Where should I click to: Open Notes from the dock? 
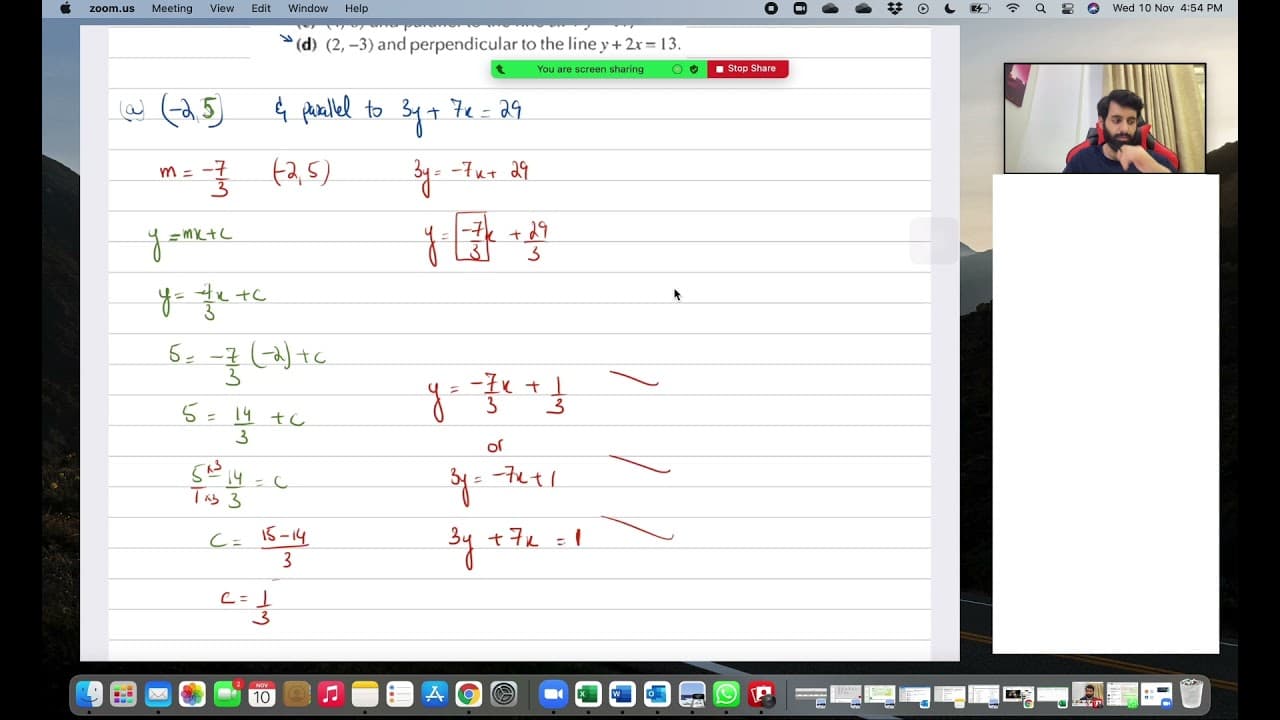365,694
